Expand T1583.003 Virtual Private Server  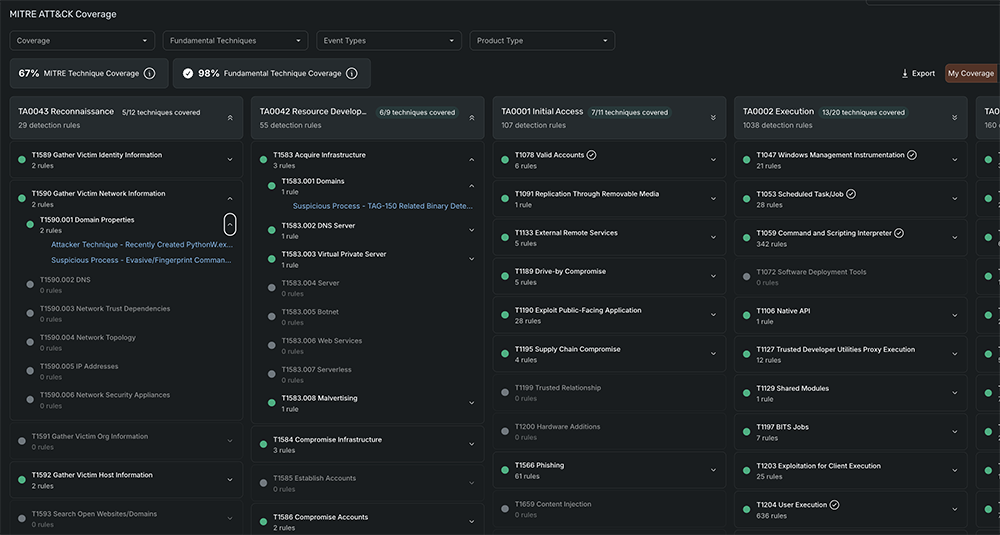[472, 259]
